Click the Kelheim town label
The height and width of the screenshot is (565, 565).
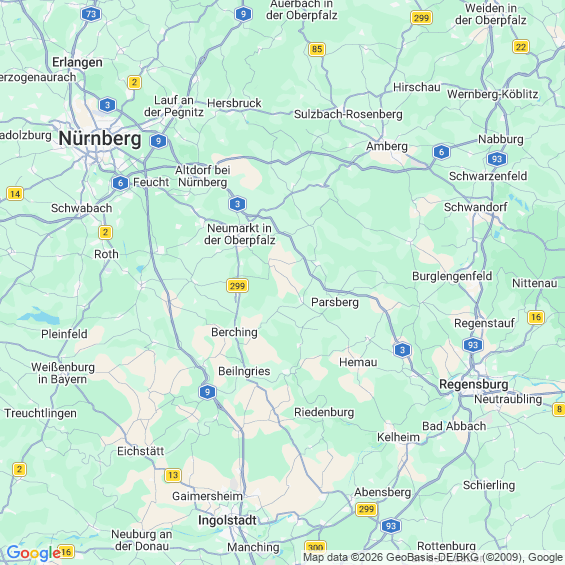click(398, 437)
